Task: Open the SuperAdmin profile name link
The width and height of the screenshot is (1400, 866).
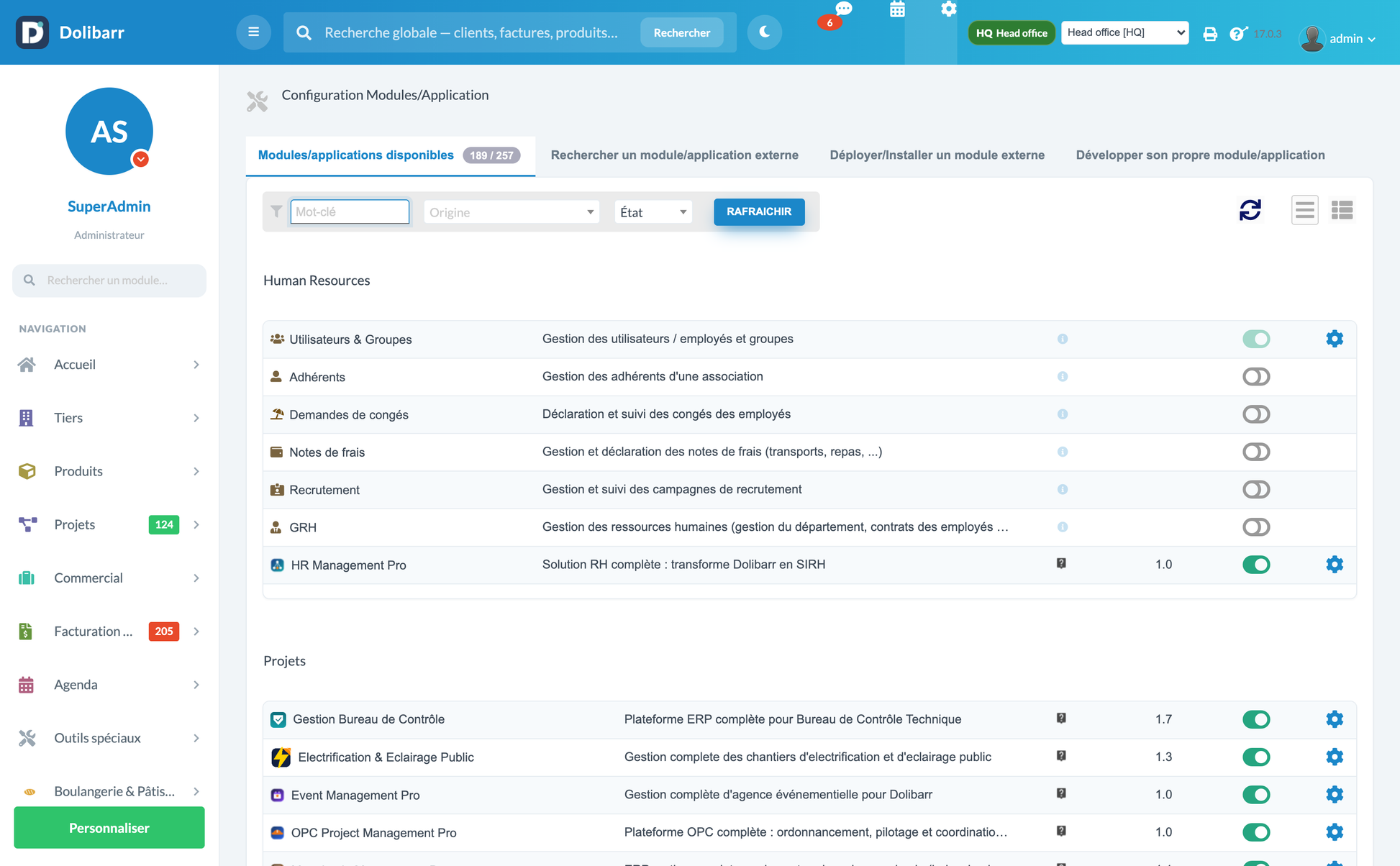Action: [x=109, y=206]
